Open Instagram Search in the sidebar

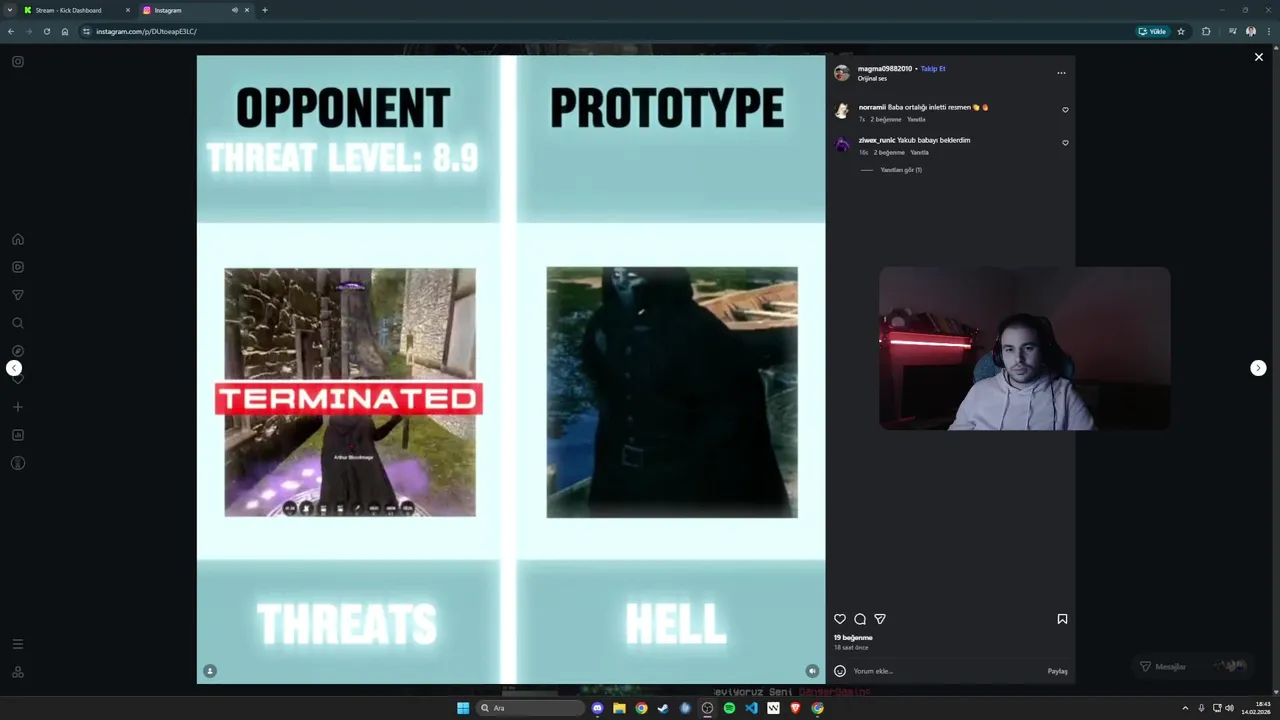(x=18, y=323)
